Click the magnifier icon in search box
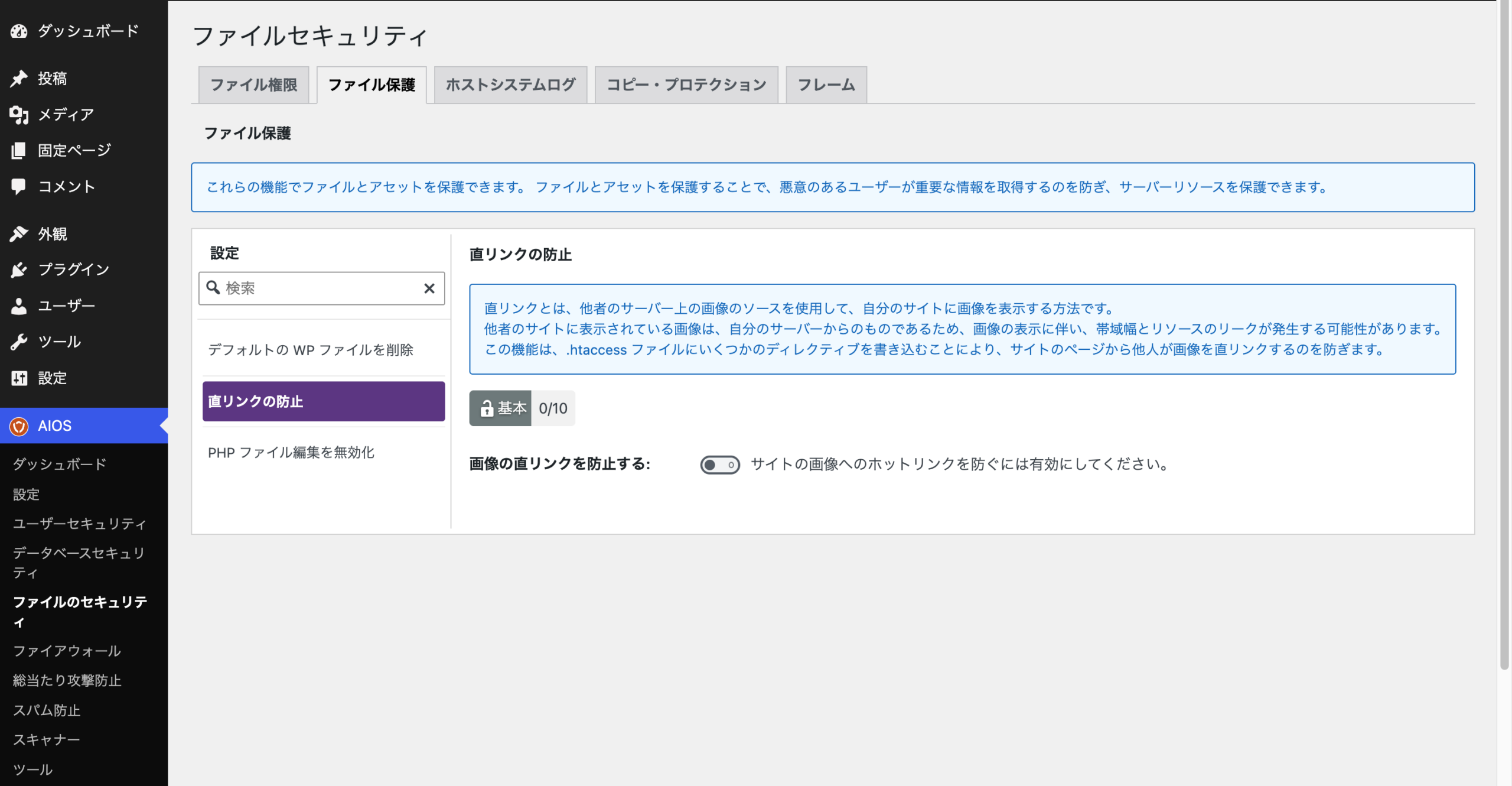Image resolution: width=1512 pixels, height=786 pixels. click(x=213, y=288)
